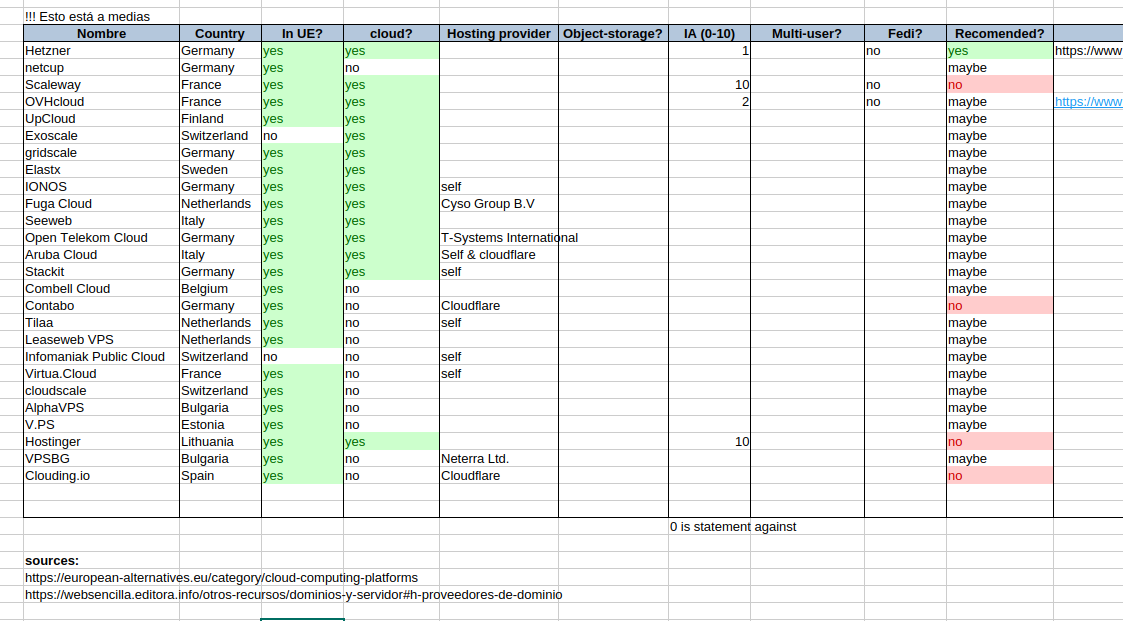Screen dimensions: 1123x621
Task: Select the european-alternatives.eu source URL cell
Action: [221, 578]
